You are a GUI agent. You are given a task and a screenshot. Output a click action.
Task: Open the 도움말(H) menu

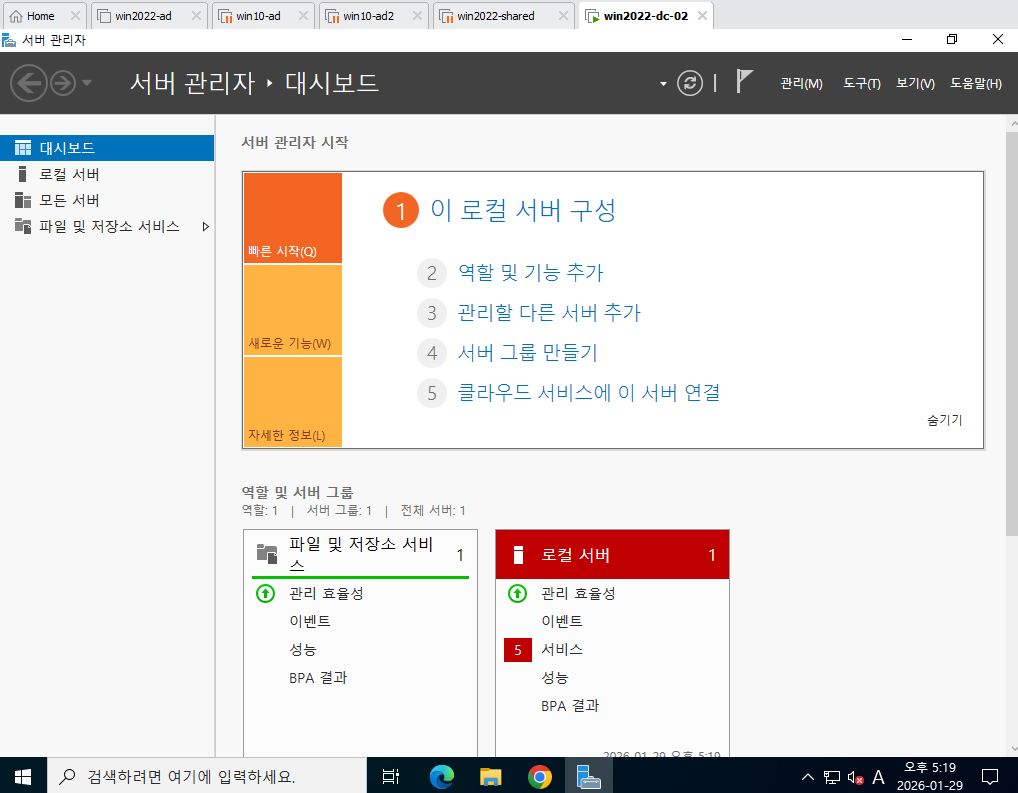point(976,84)
